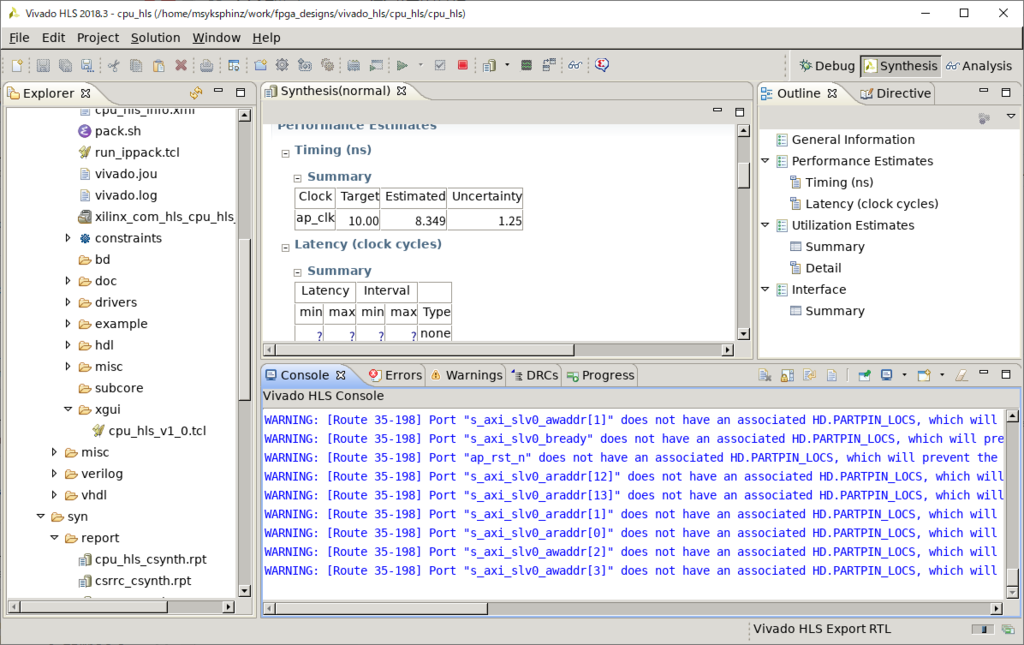
Task: Click the Open Console icon
Action: tap(924, 375)
